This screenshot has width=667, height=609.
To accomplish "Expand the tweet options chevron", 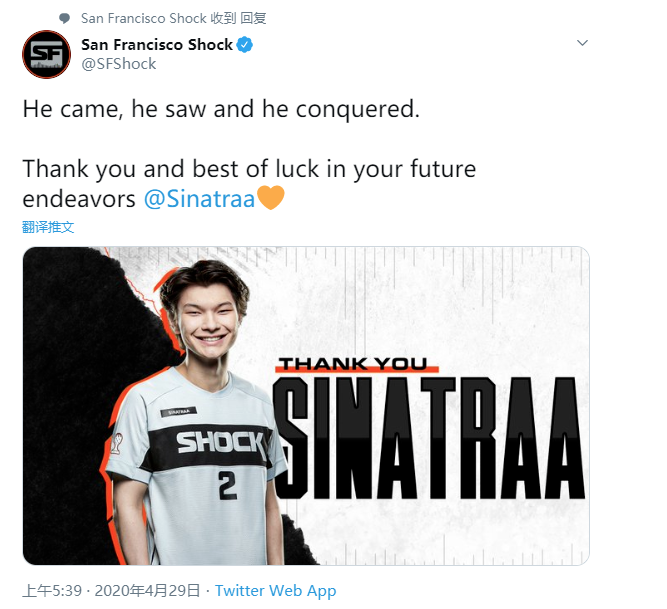I will (582, 43).
